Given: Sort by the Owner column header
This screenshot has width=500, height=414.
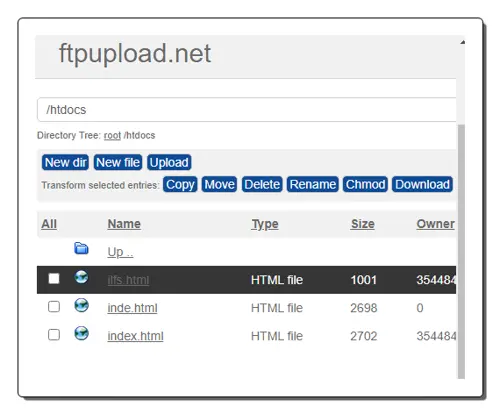Looking at the screenshot, I should click(x=436, y=224).
